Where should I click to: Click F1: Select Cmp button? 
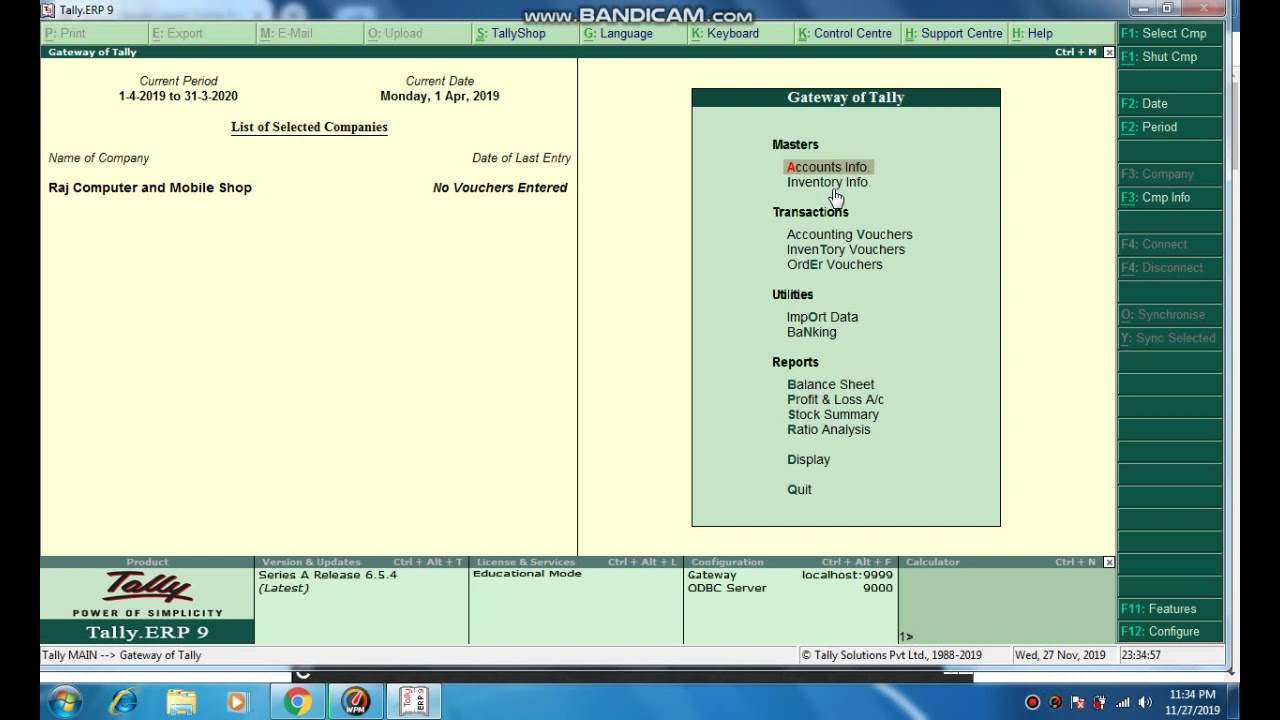1169,33
